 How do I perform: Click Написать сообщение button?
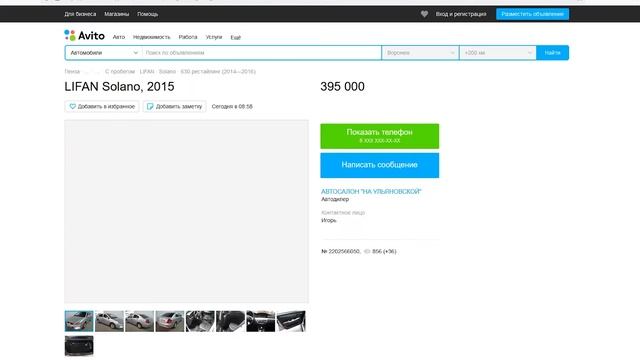[380, 165]
